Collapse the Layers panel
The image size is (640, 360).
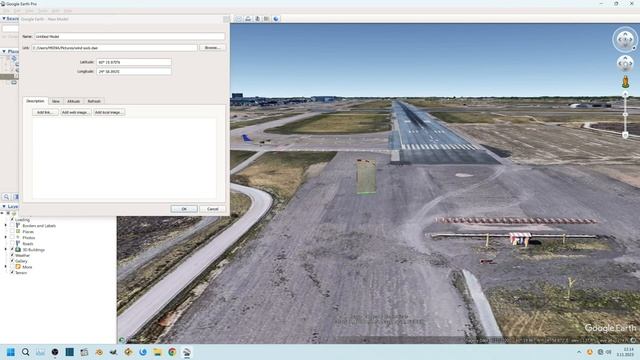coord(4,207)
